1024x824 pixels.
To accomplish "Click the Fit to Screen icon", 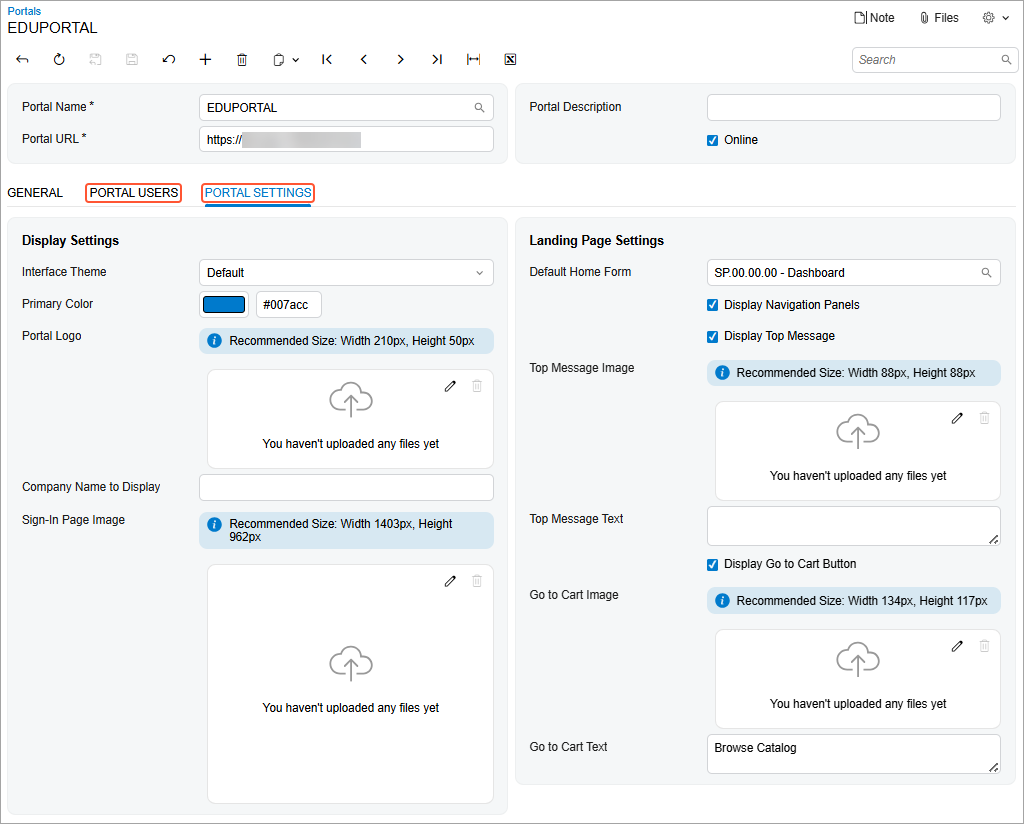I will click(473, 60).
